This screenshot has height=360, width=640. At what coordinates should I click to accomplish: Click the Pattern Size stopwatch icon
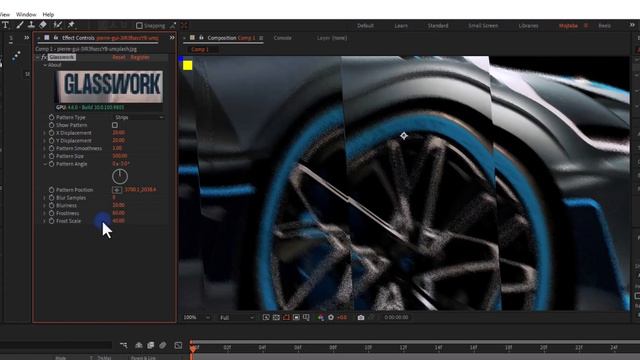click(51, 156)
